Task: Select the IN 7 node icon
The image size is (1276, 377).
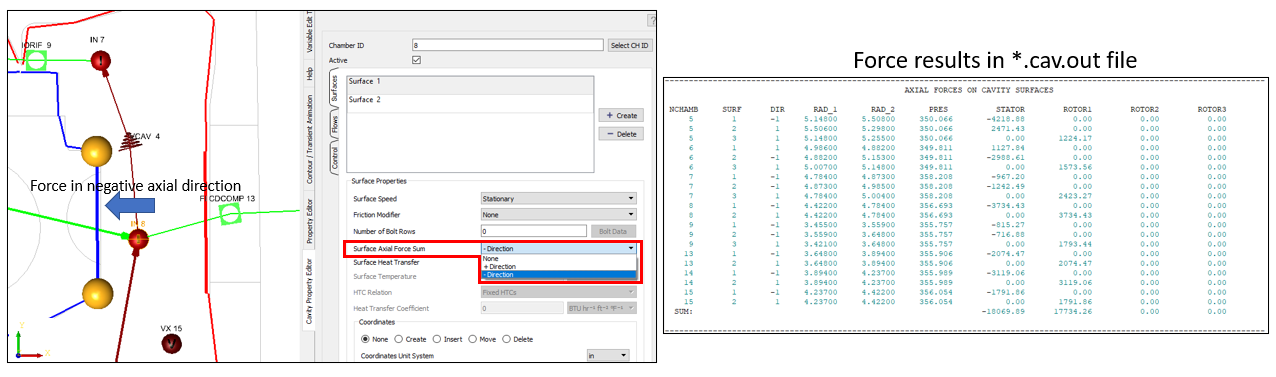Action: 100,61
